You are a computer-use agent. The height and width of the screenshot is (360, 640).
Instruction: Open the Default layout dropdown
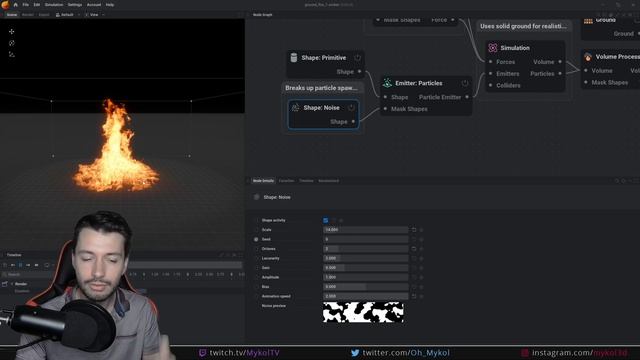coord(67,15)
